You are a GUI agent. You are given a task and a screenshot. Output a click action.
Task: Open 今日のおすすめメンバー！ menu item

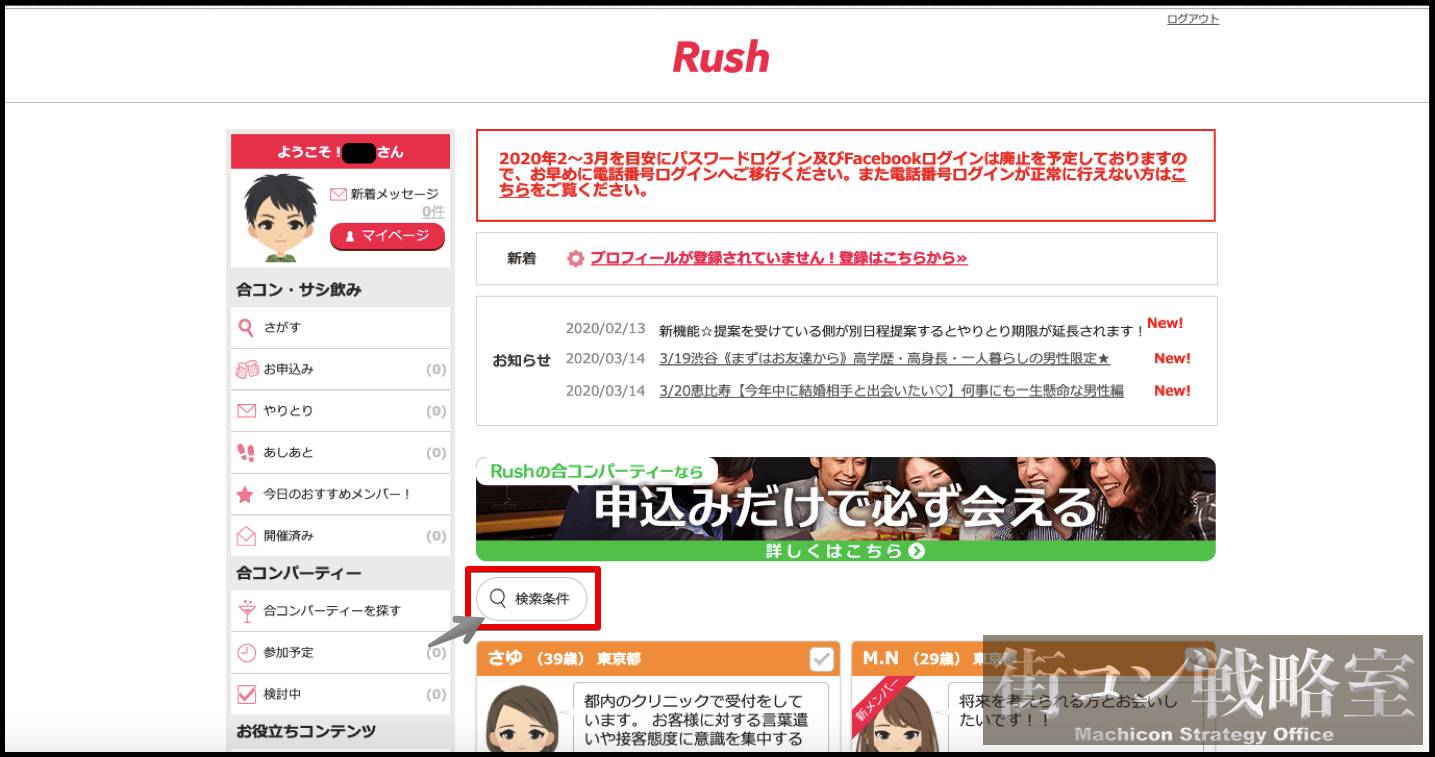[x=340, y=494]
